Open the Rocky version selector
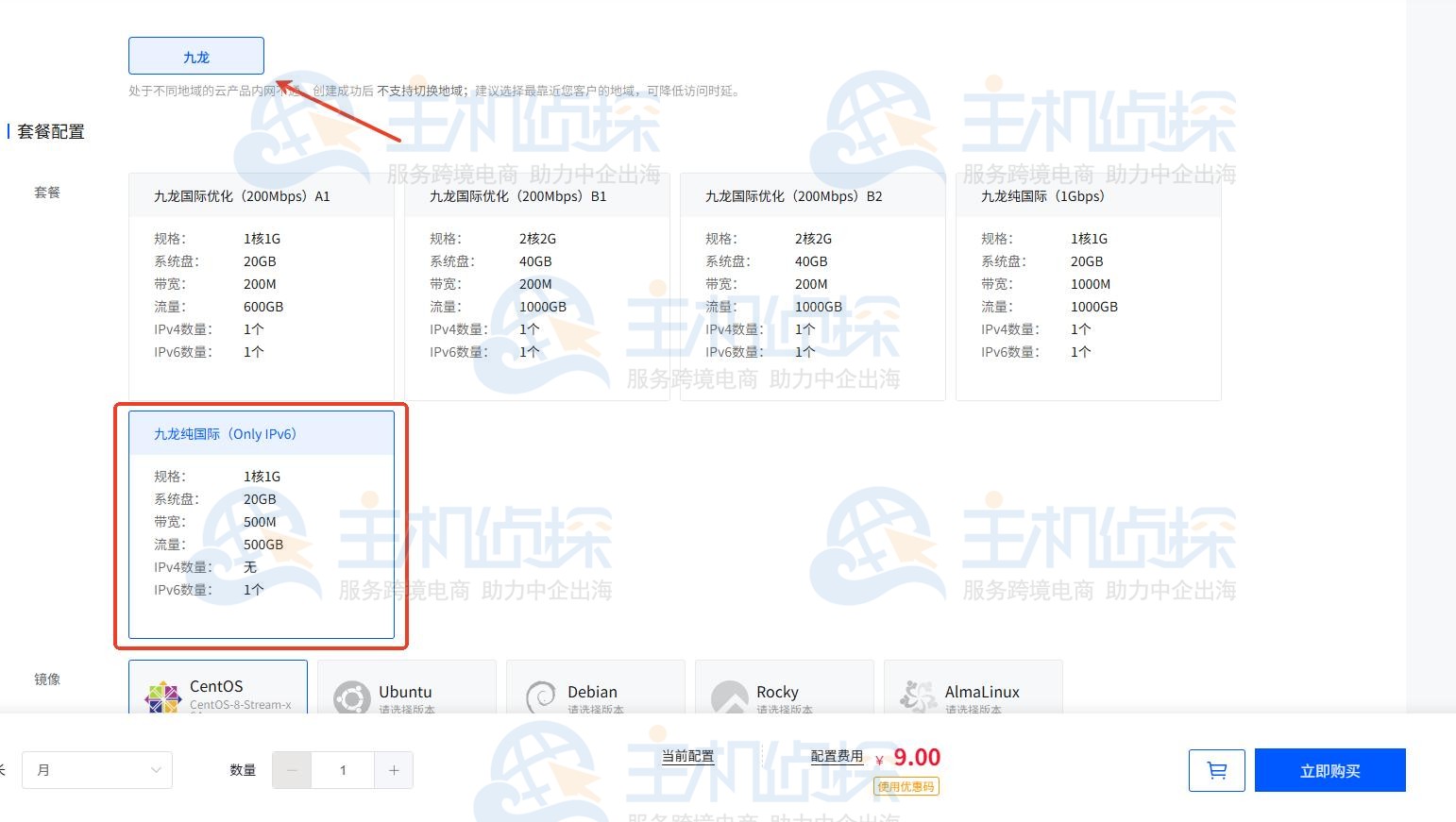The image size is (1456, 822). [x=784, y=710]
